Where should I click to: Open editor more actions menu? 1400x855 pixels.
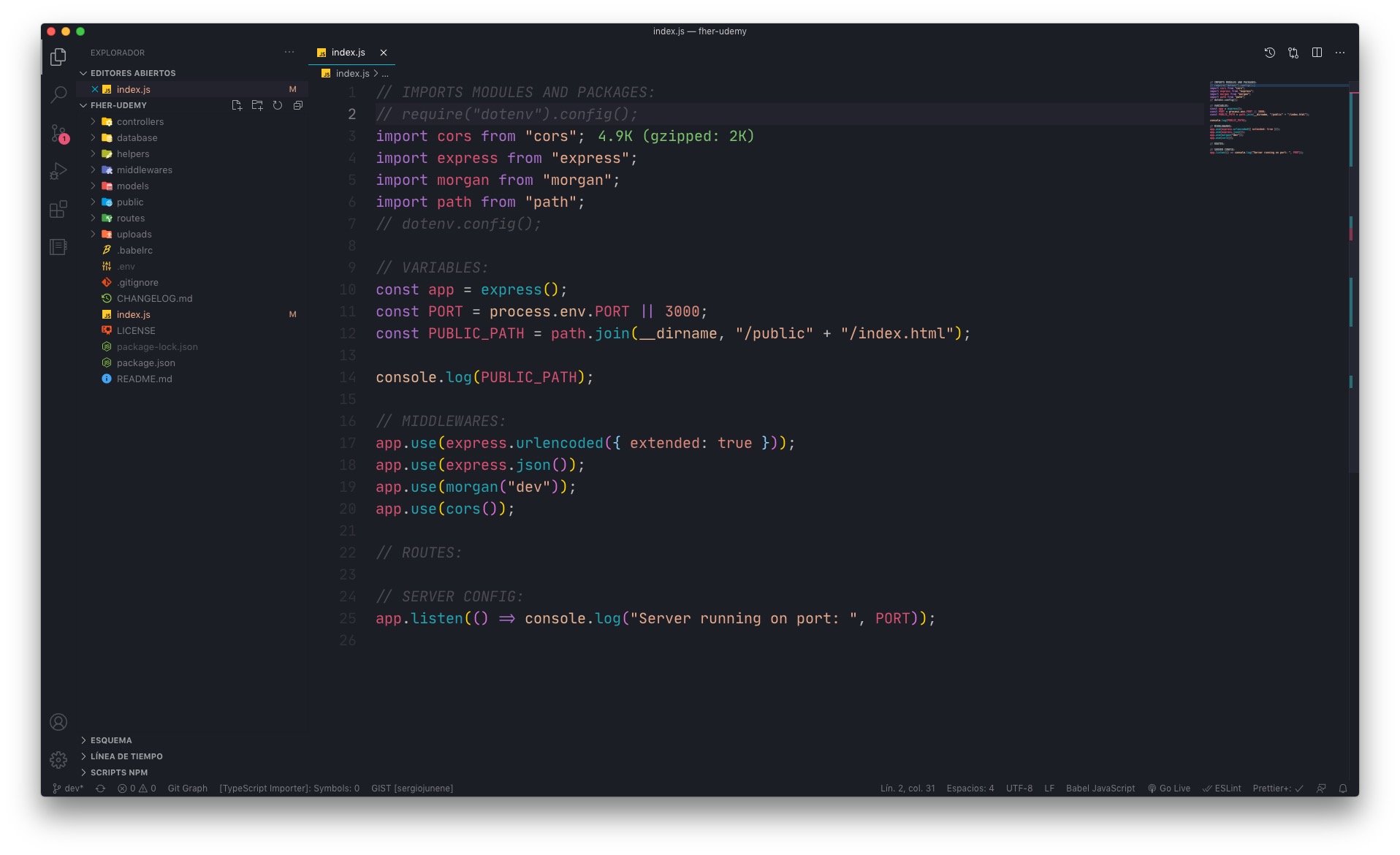tap(1340, 53)
